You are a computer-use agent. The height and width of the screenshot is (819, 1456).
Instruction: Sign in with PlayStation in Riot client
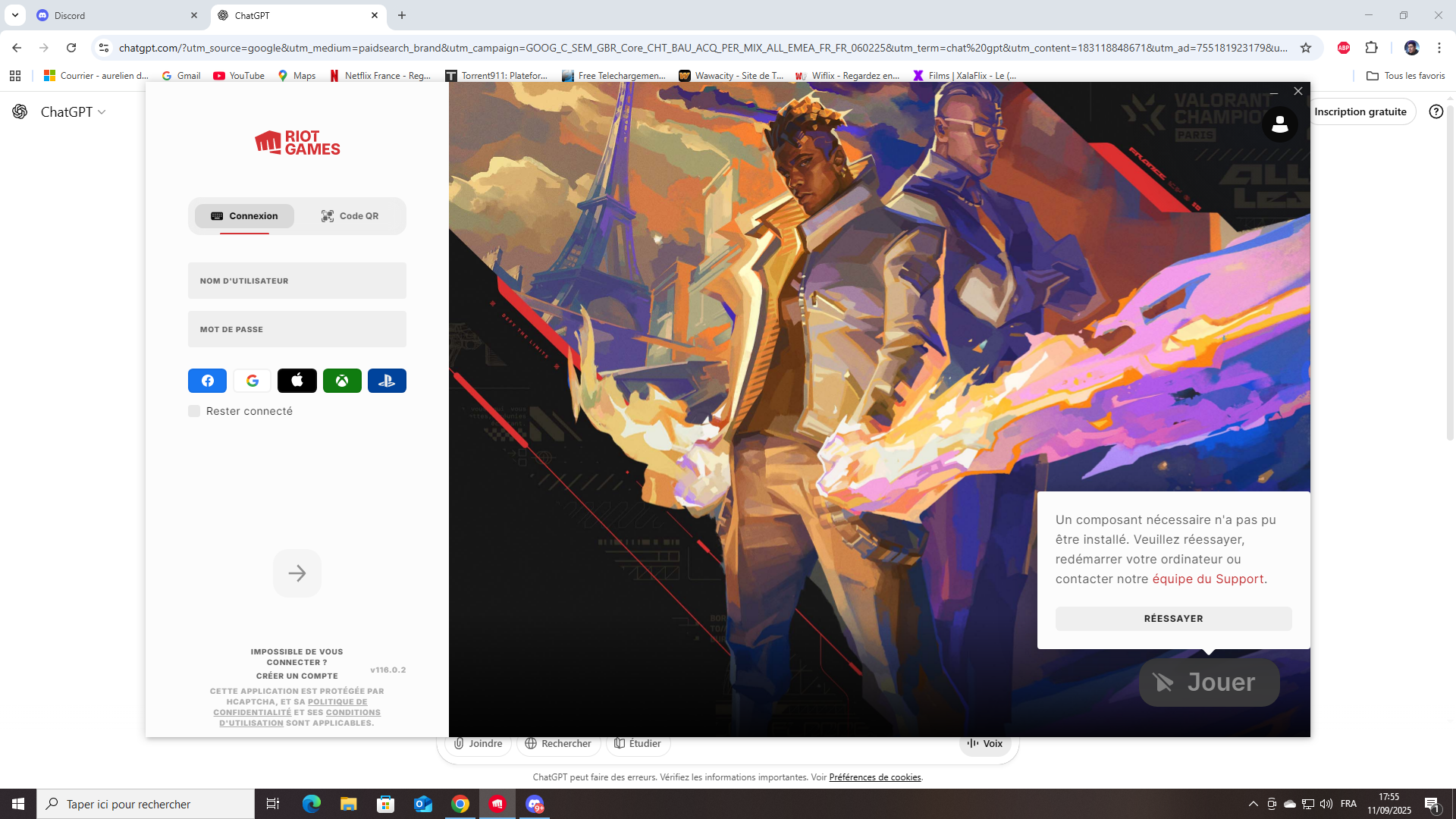click(x=387, y=381)
